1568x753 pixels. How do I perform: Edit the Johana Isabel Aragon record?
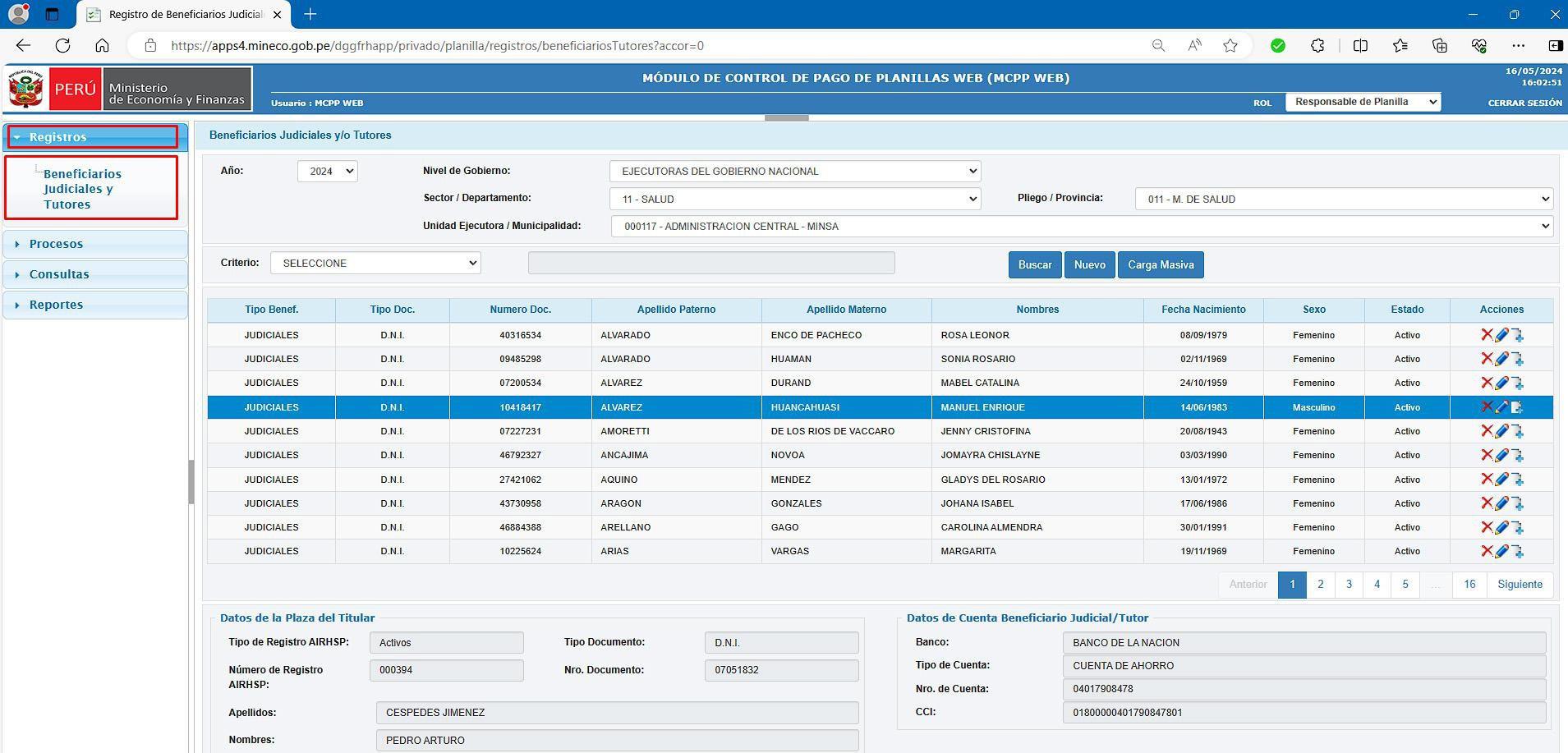[1501, 503]
